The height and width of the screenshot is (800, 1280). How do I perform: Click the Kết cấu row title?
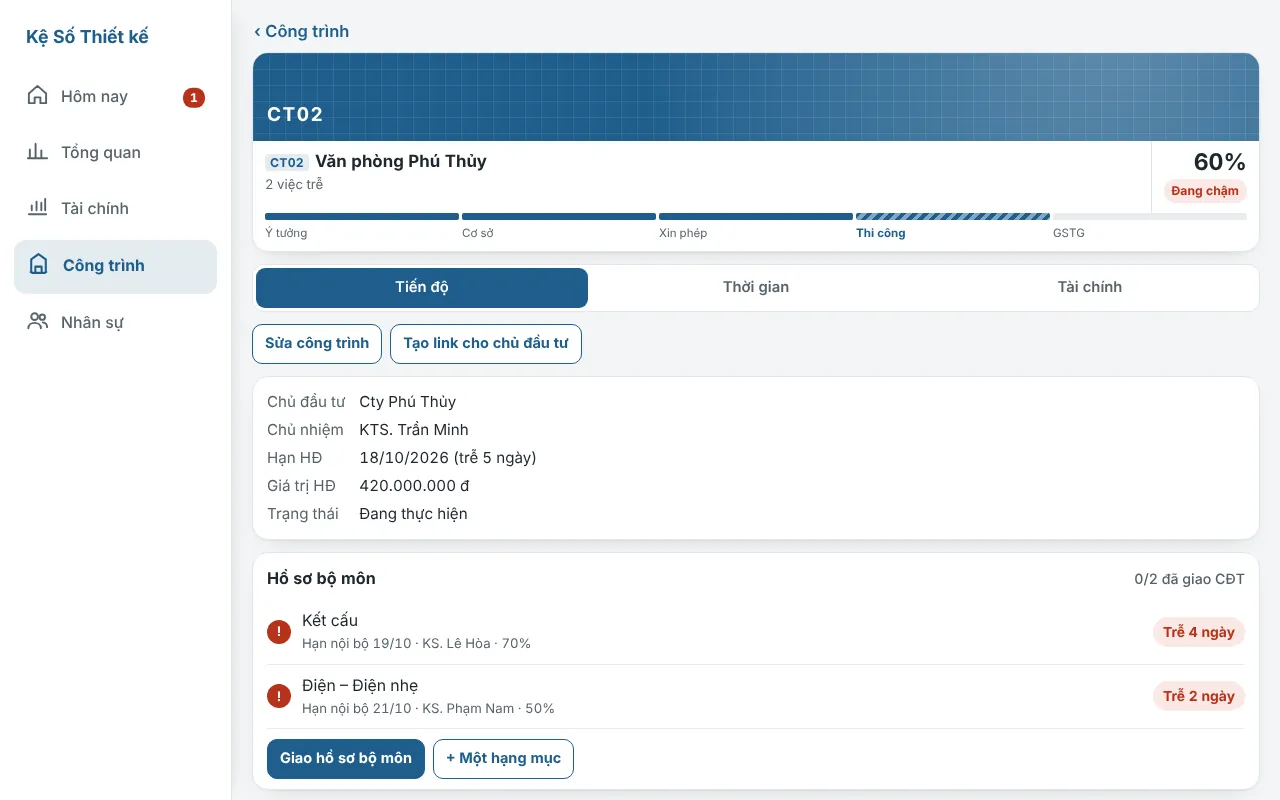(330, 621)
